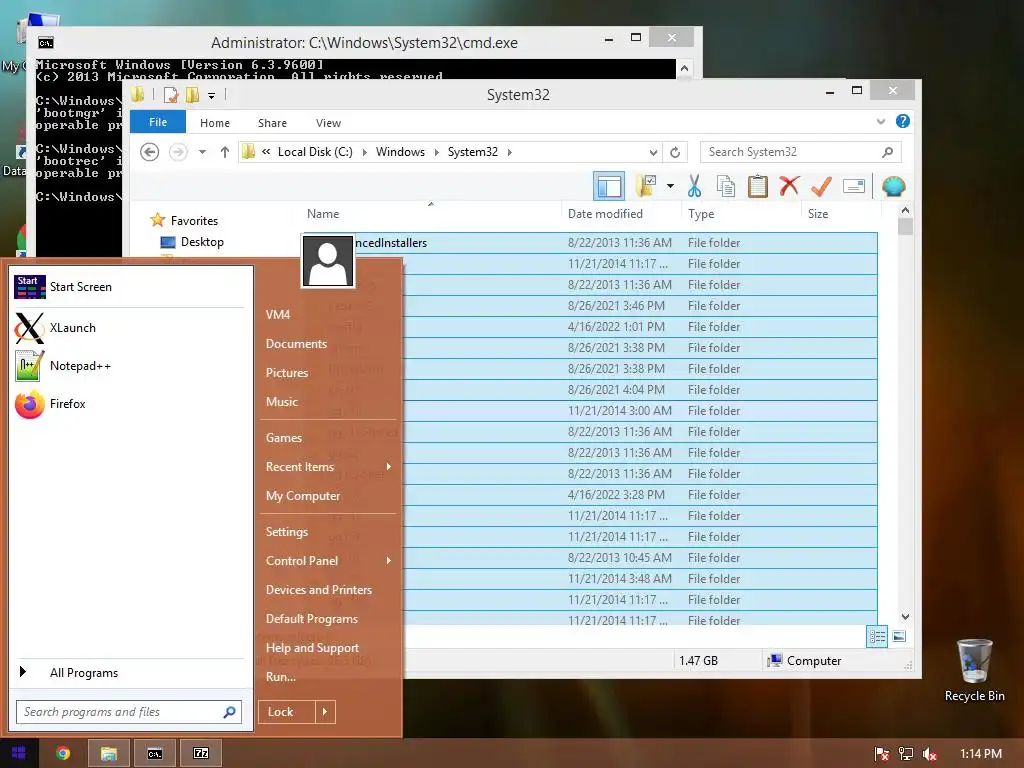1024x768 pixels.
Task: Refresh the System32 folder view
Action: coord(675,152)
